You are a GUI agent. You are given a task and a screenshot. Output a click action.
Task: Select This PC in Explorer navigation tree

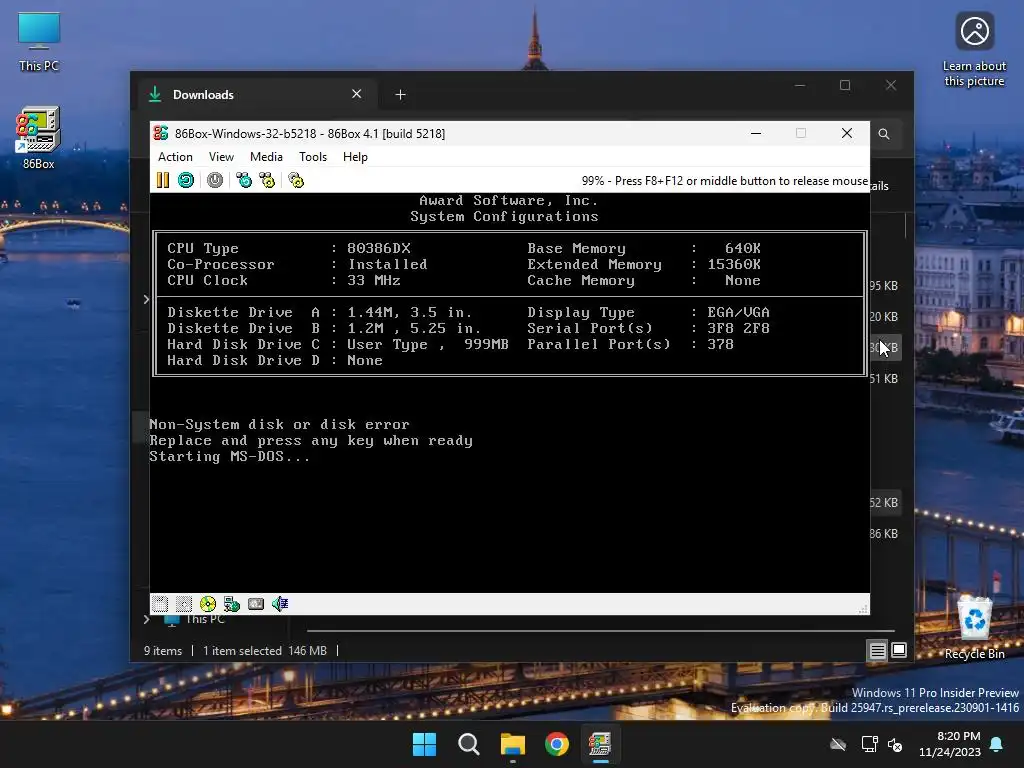click(x=205, y=619)
